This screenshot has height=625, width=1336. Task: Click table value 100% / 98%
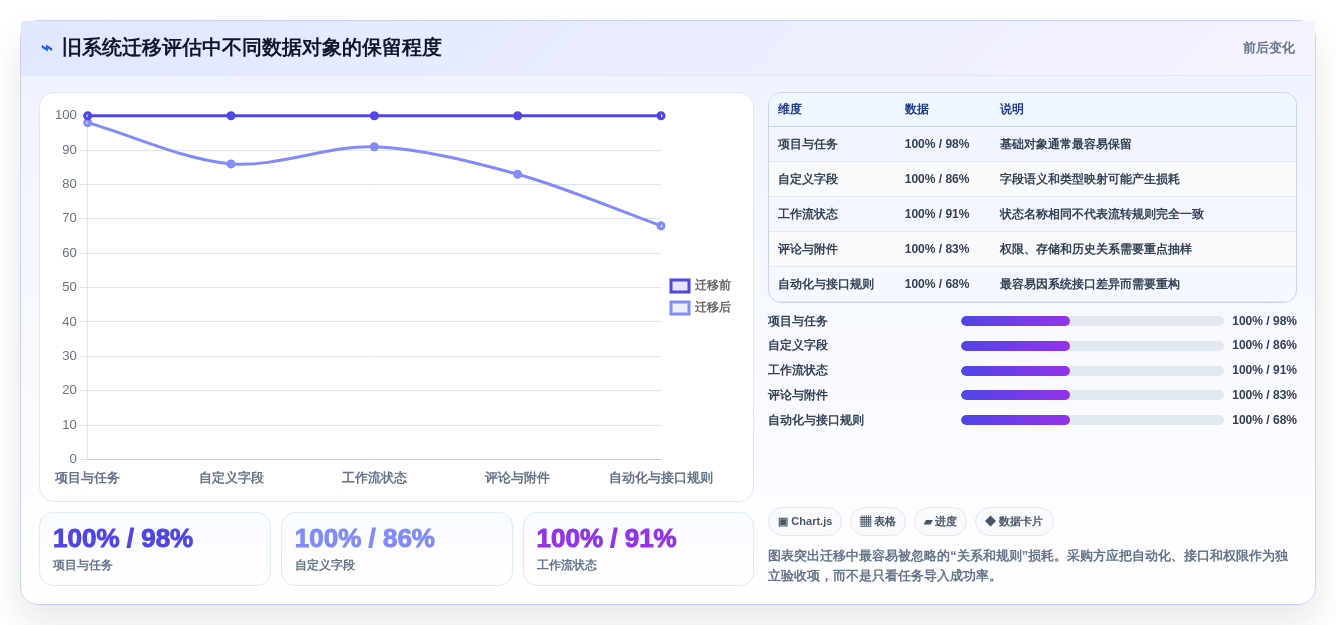pos(937,145)
